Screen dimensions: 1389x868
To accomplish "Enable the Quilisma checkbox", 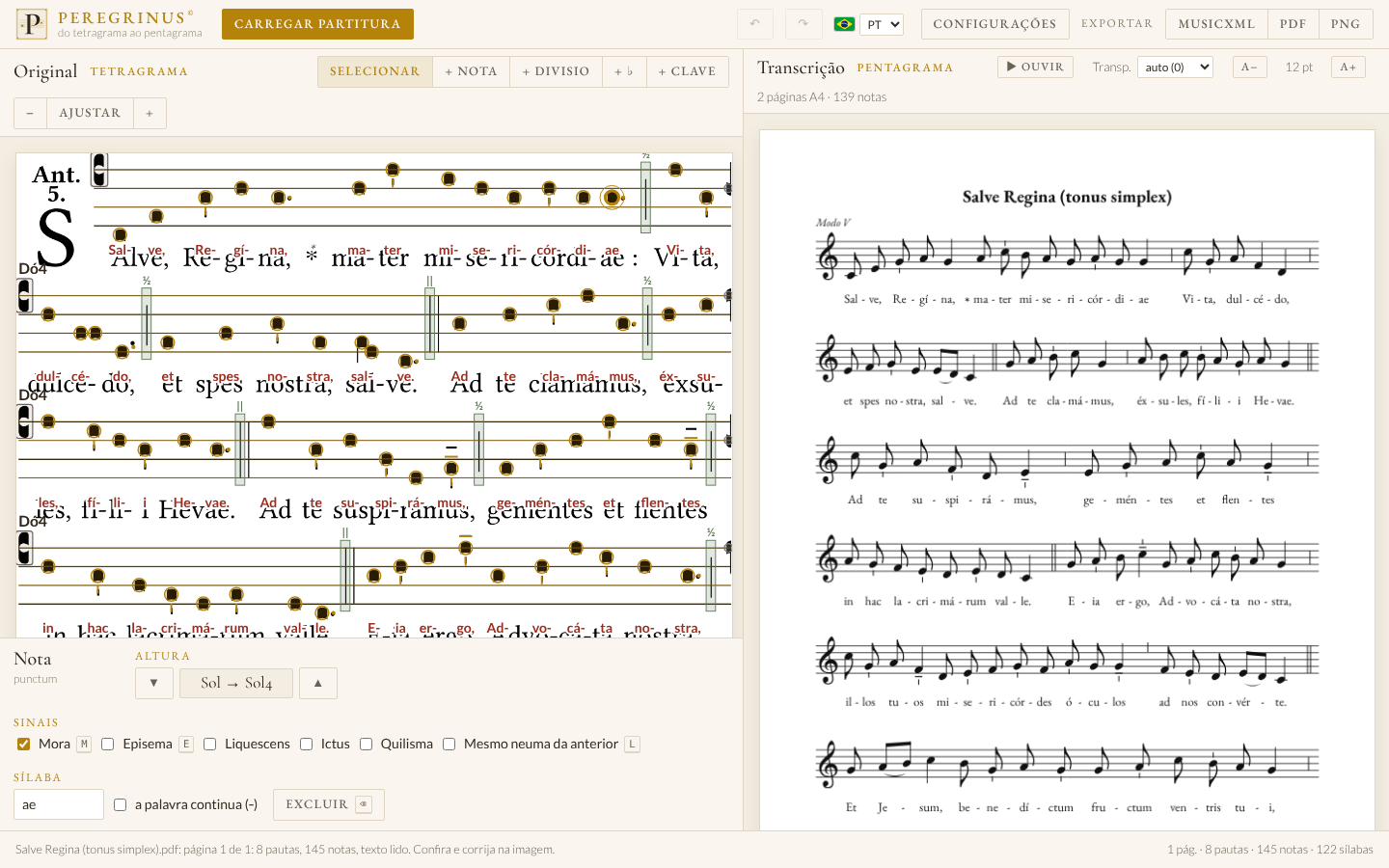I will click(366, 744).
